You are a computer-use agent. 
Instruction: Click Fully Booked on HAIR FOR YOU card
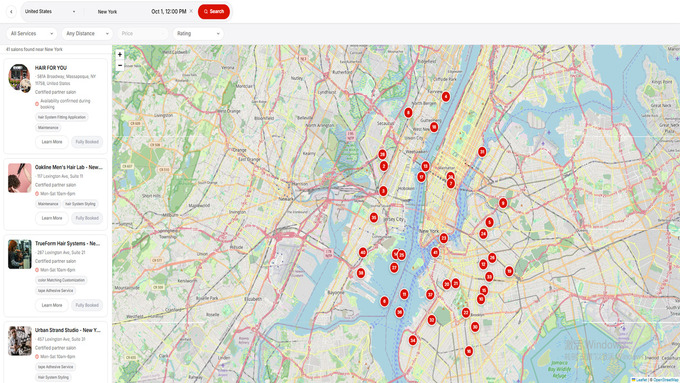point(87,142)
